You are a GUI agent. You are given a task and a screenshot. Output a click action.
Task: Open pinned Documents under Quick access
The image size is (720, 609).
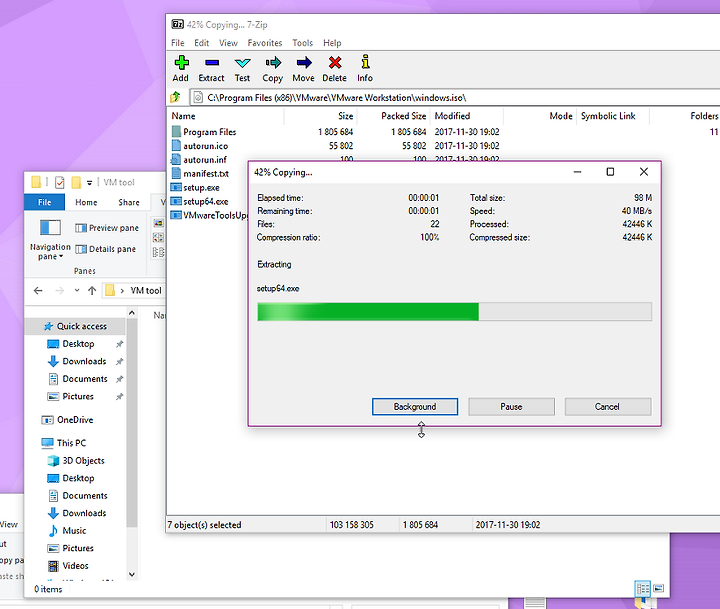(85, 379)
